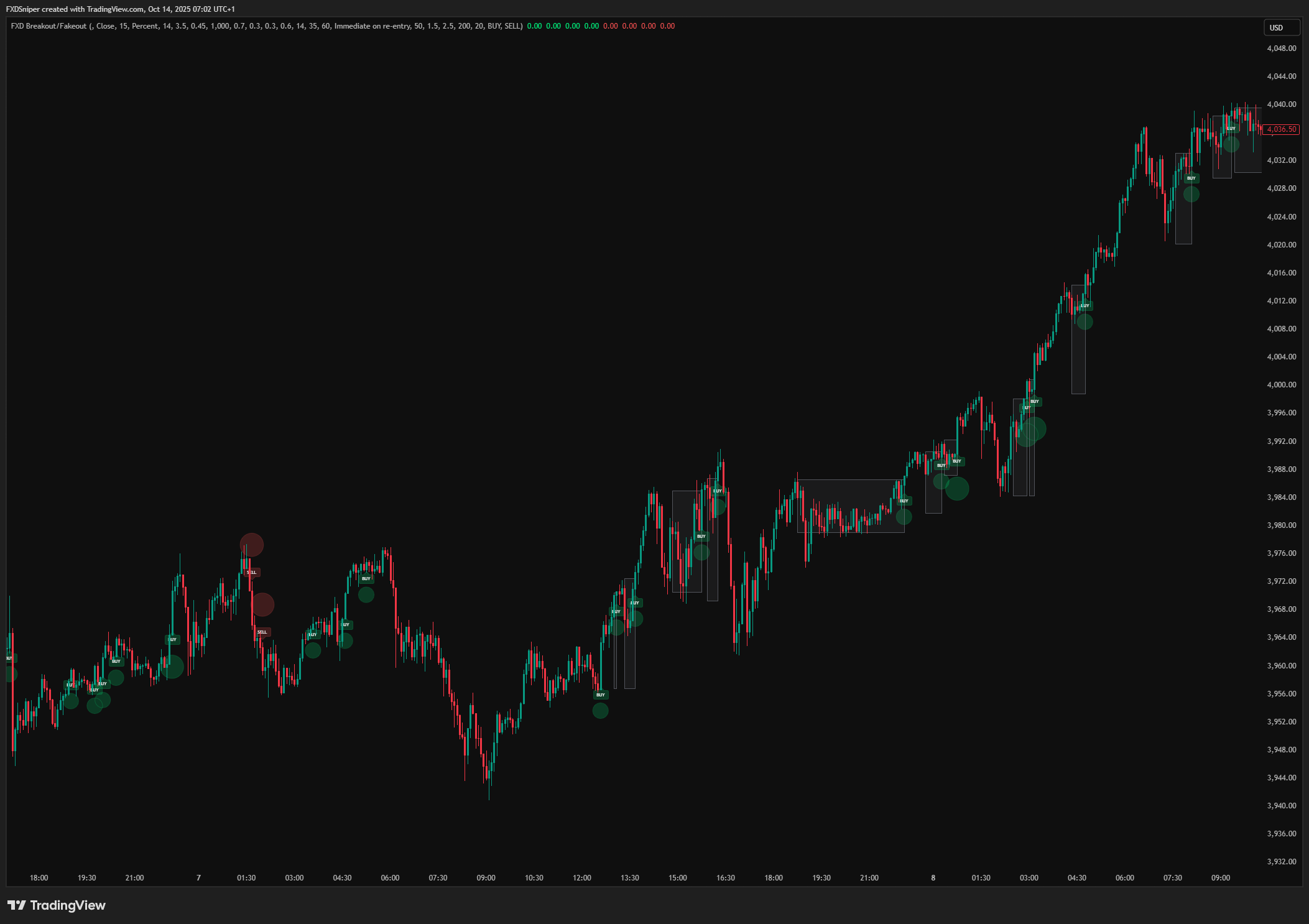
Task: Click the red 4,036.50 current price label
Action: pyautogui.click(x=1281, y=129)
